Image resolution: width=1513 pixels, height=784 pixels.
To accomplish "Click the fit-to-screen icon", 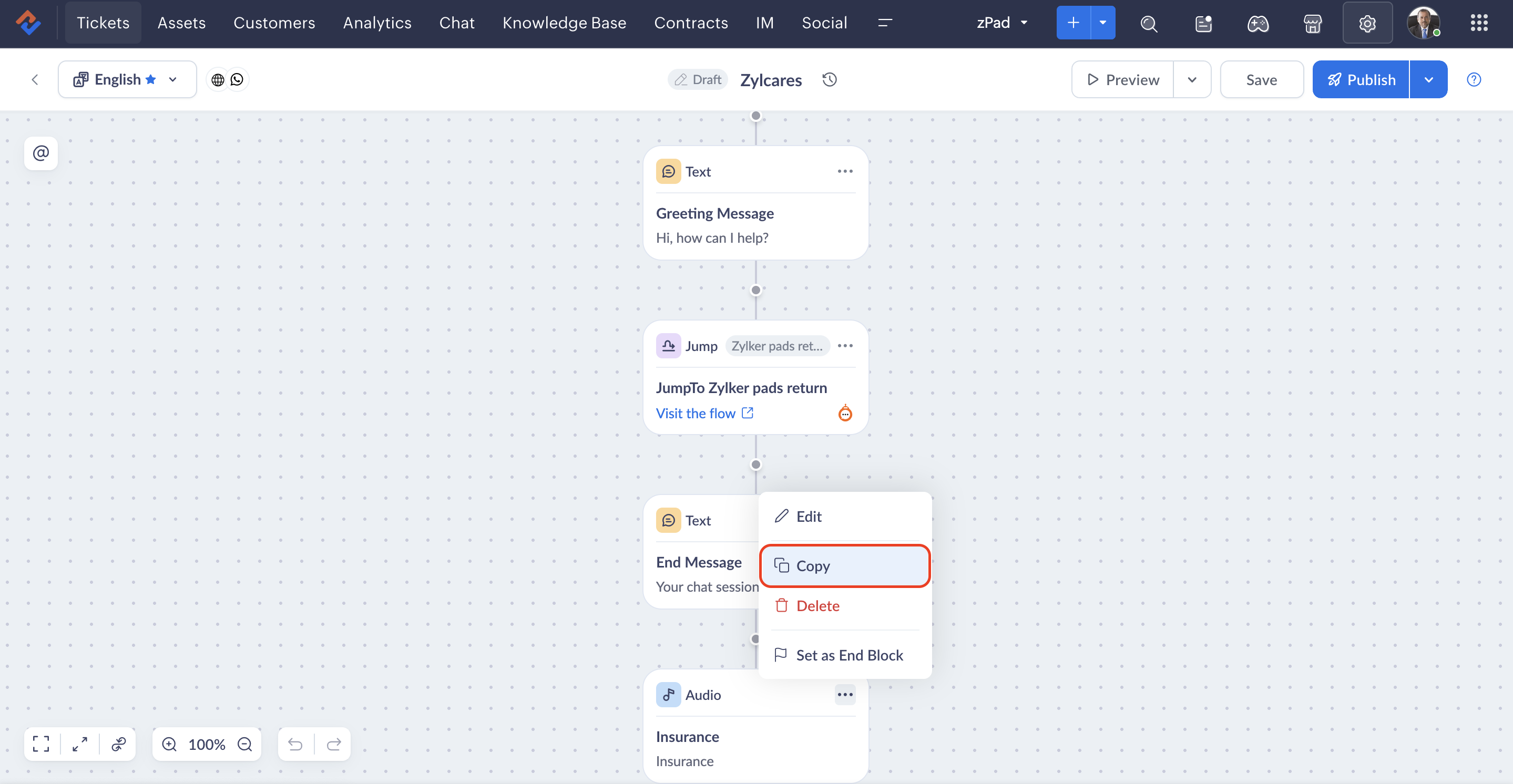I will click(x=40, y=744).
